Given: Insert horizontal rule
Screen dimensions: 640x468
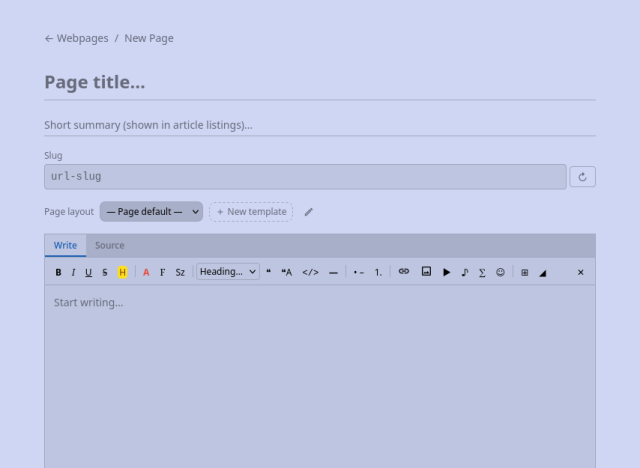Looking at the screenshot, I should pyautogui.click(x=333, y=272).
